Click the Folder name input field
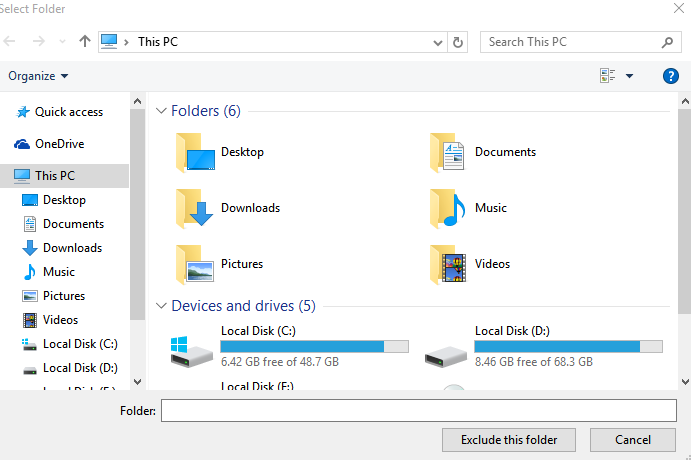Image resolution: width=691 pixels, height=460 pixels. (419, 411)
